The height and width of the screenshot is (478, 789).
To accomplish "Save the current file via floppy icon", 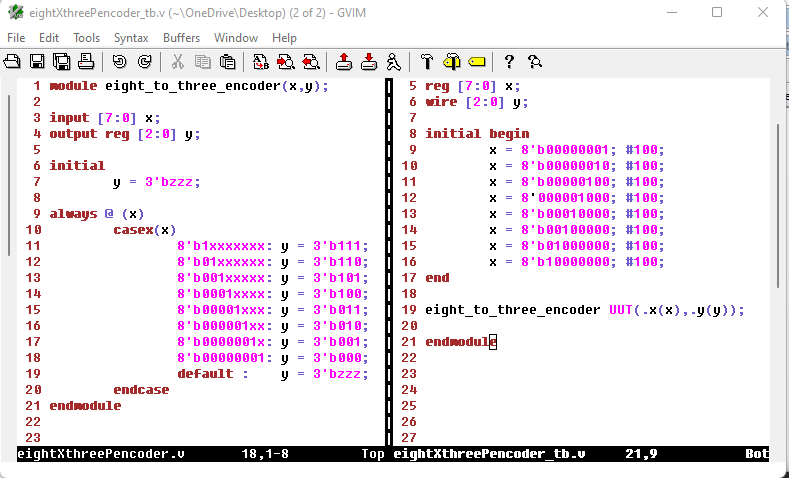I will pos(37,62).
